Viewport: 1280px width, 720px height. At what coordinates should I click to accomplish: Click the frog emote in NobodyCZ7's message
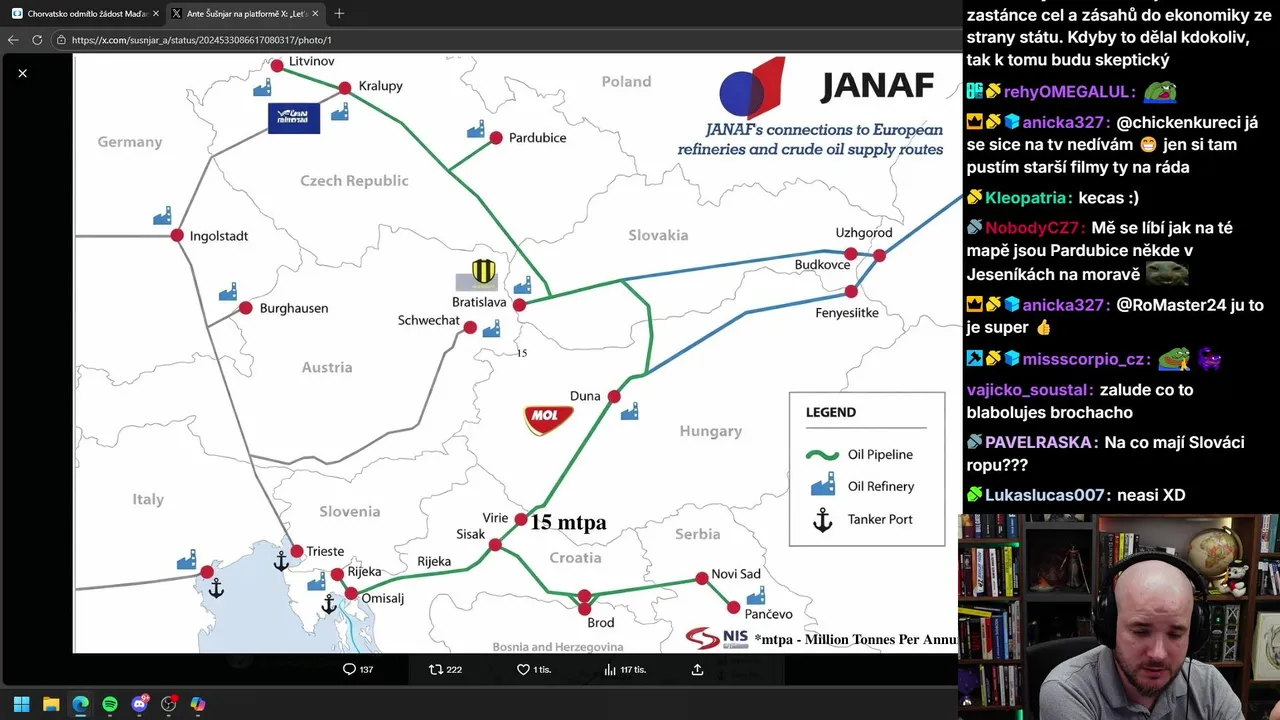point(1167,273)
